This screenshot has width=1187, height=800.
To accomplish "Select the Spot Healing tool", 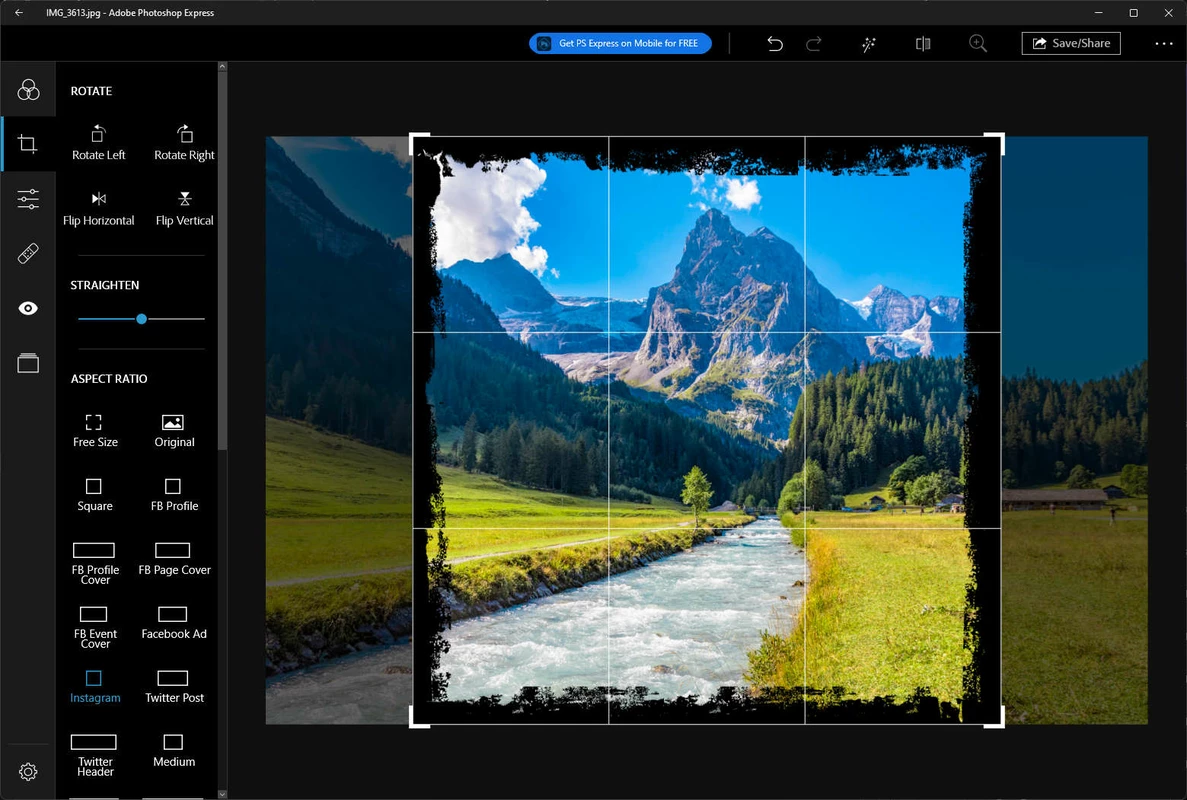I will [x=28, y=253].
